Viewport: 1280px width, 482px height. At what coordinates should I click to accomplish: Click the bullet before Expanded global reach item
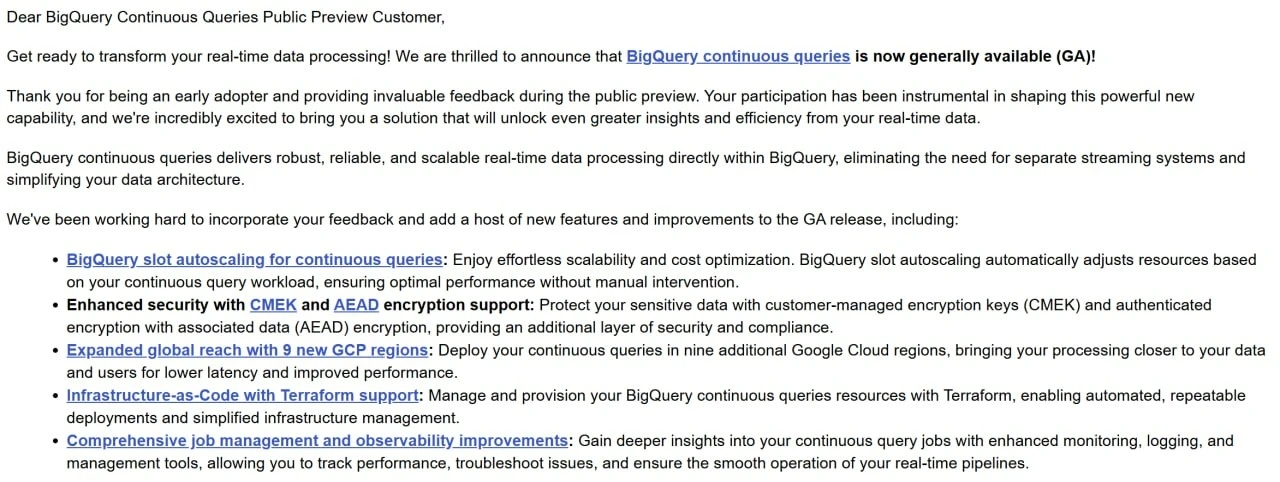55,351
